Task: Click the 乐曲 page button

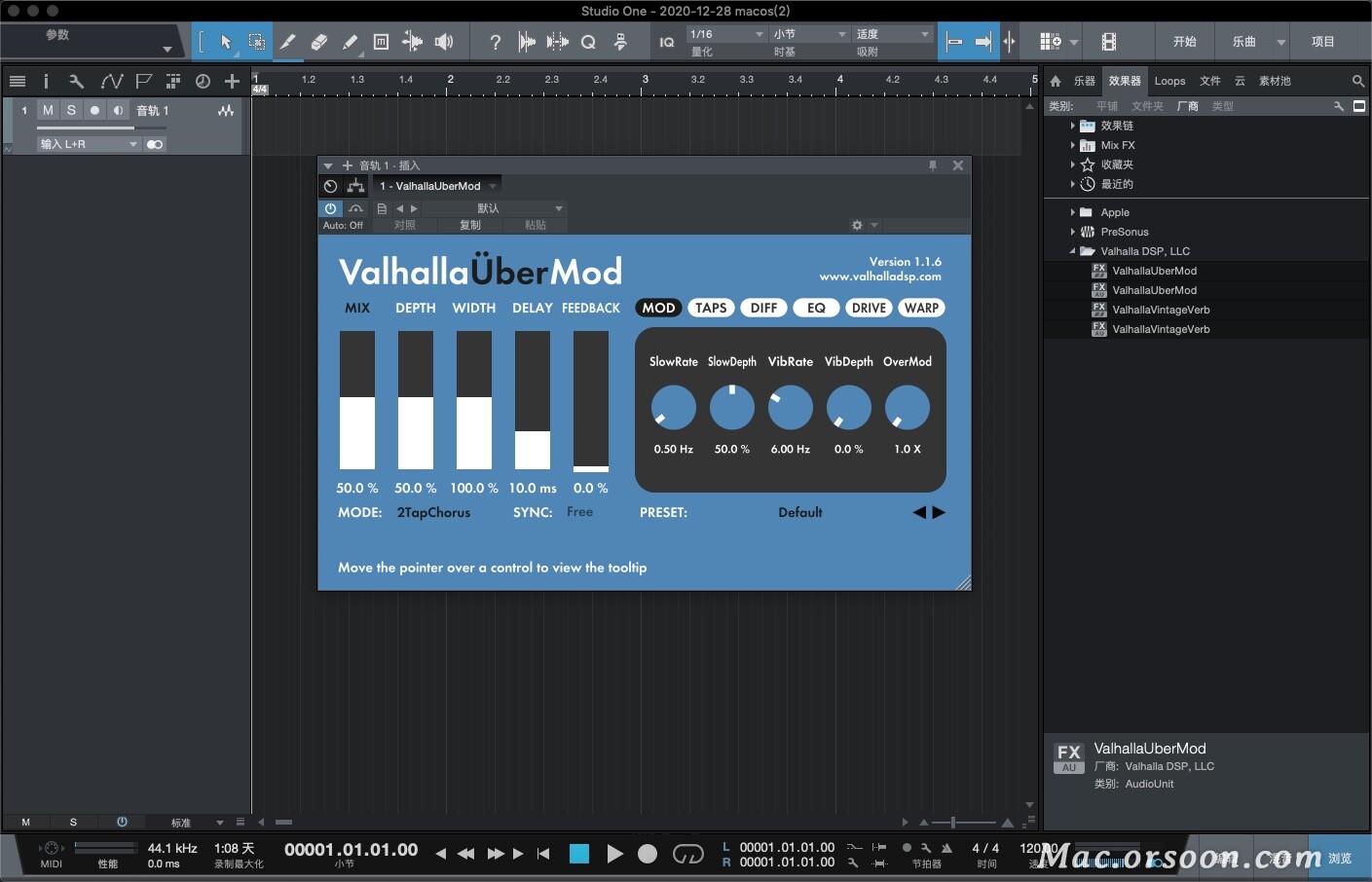Action: point(1244,42)
